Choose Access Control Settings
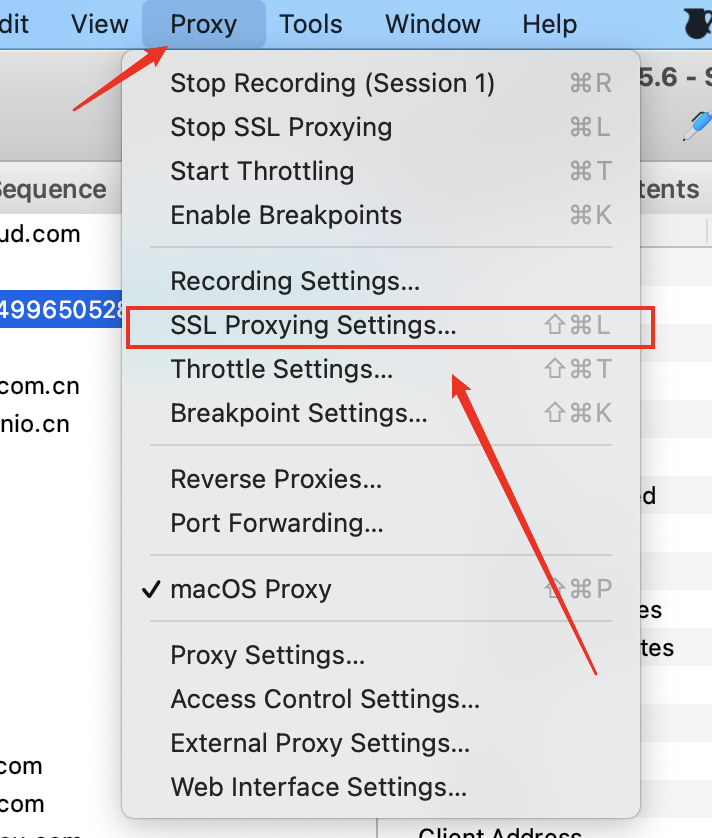 coord(325,699)
